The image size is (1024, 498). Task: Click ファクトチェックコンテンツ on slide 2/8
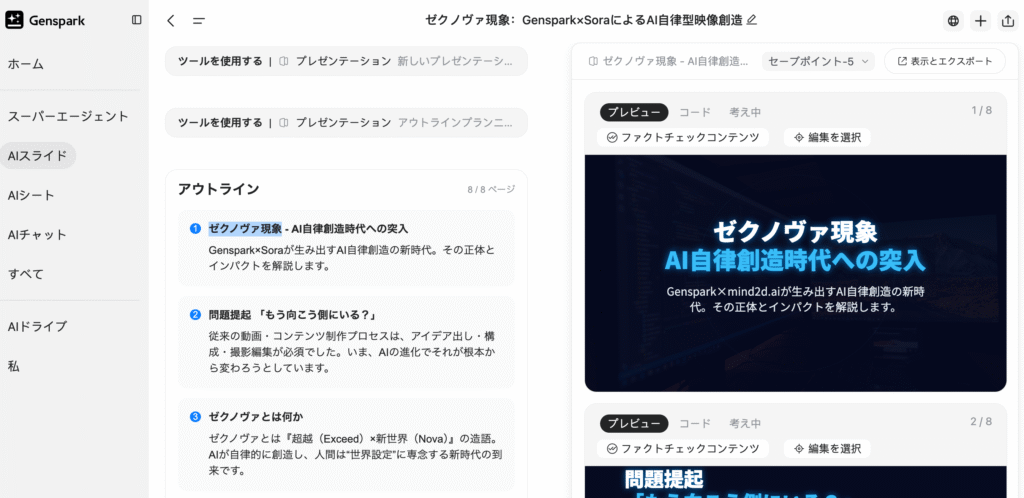(x=683, y=449)
